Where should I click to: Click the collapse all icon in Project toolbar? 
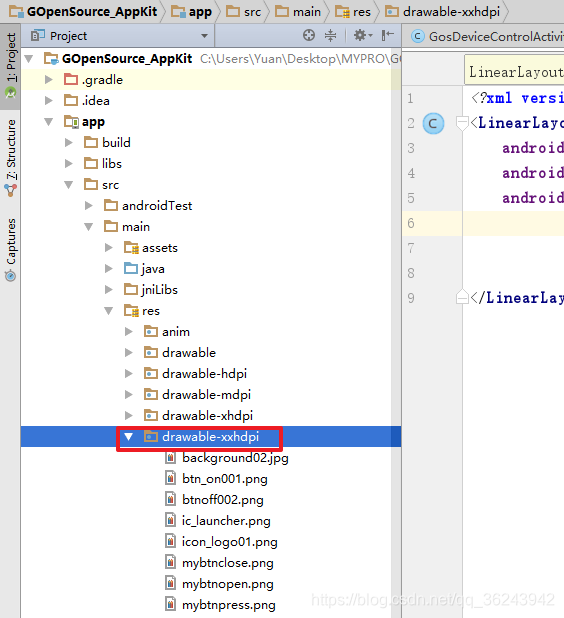tap(330, 35)
